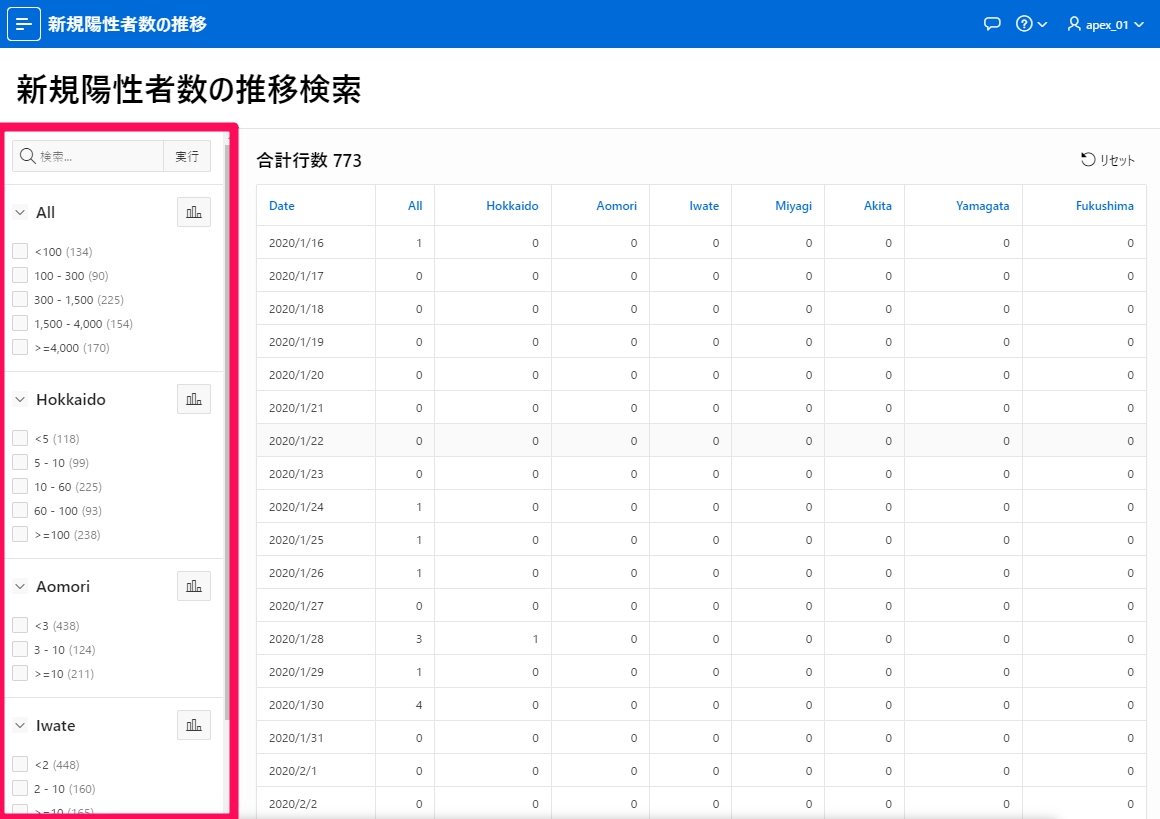Sort by the Date column header
1160x819 pixels.
282,206
